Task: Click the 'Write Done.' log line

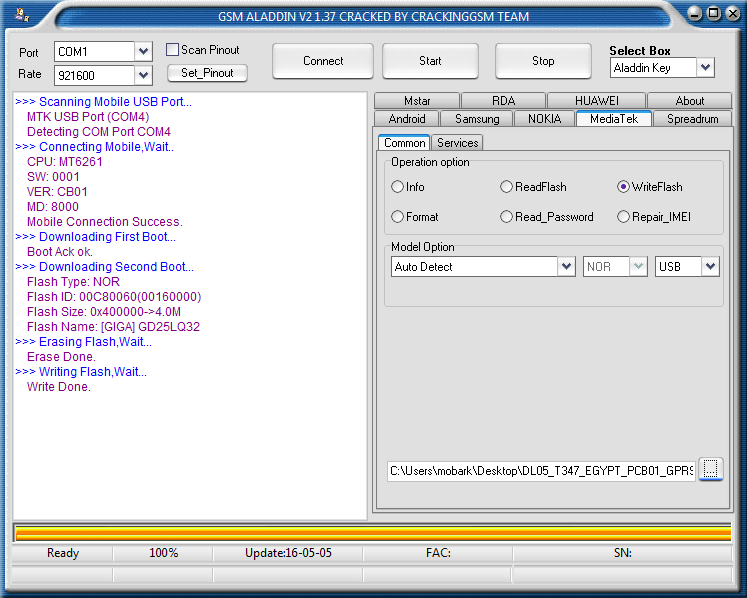Action: coord(59,387)
